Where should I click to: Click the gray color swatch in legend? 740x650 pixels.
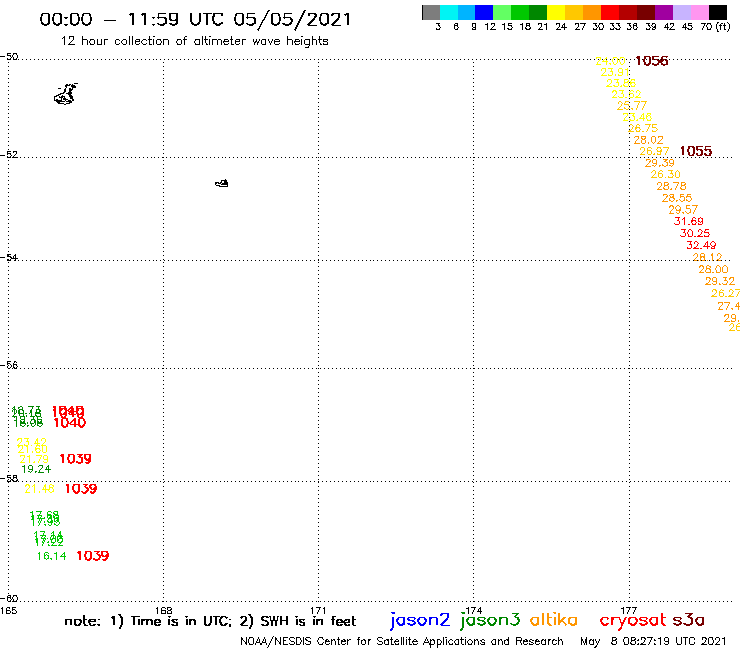coord(431,12)
